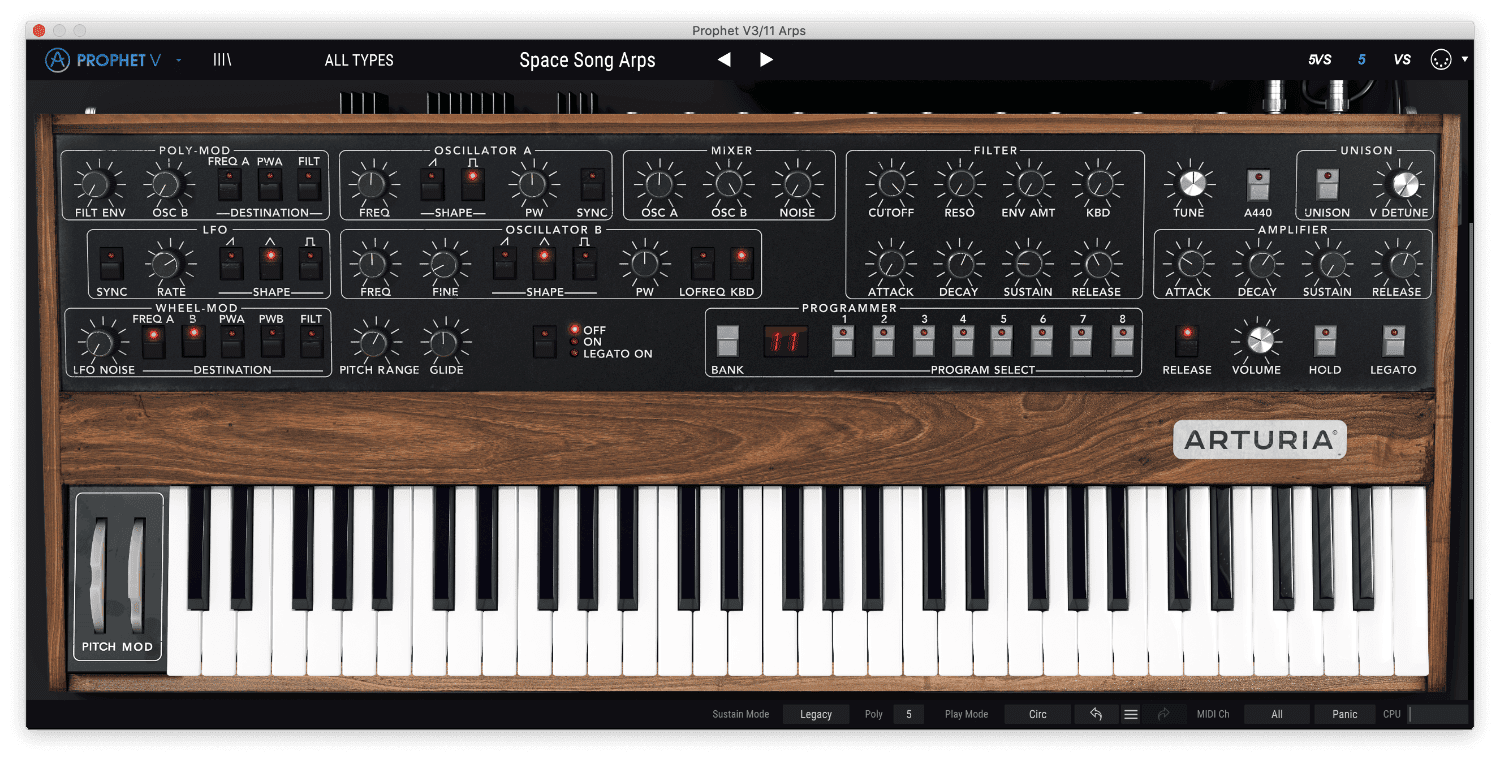
Task: Select Oscillator A sawtooth shape button
Action: point(432,184)
